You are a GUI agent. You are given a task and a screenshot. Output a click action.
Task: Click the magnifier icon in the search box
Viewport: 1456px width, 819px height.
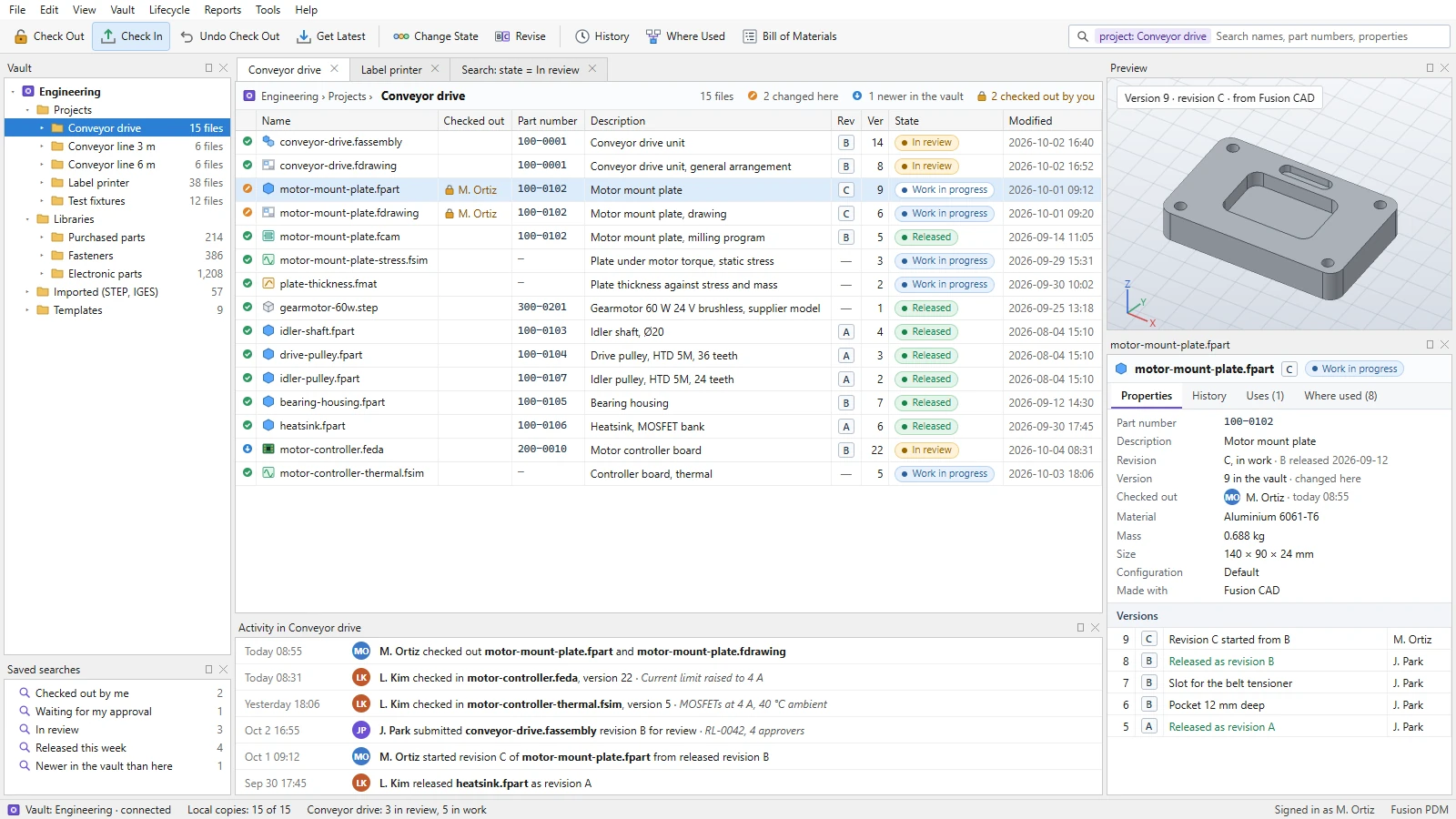point(1082,36)
